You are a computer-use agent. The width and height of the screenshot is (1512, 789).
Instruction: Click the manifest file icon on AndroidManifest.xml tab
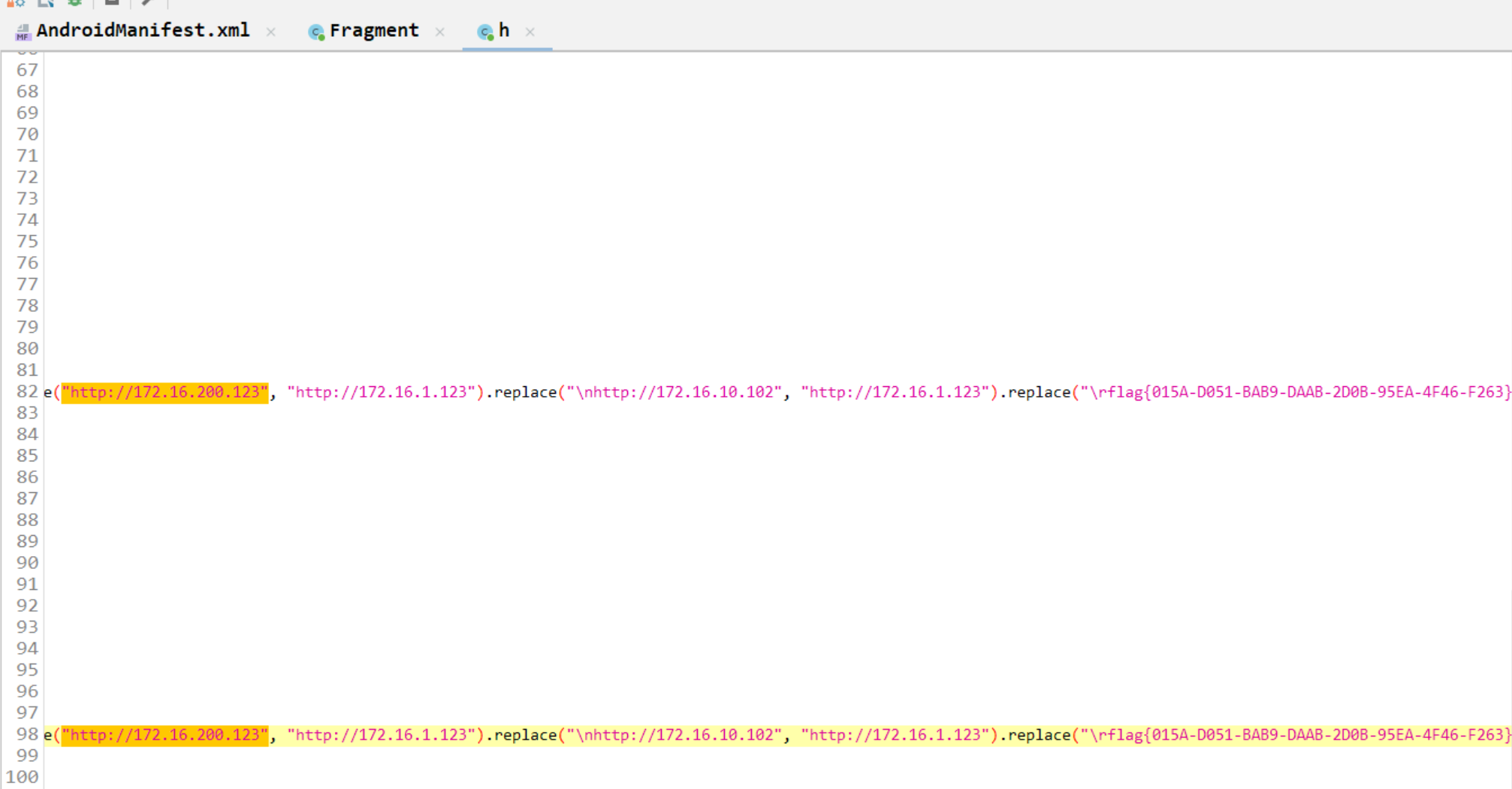[x=23, y=32]
